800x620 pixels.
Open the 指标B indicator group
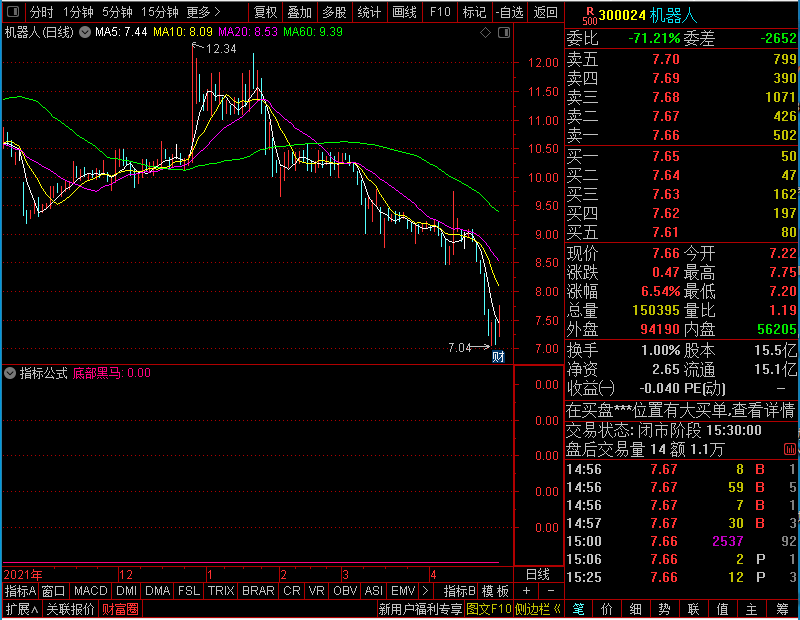pyautogui.click(x=459, y=591)
